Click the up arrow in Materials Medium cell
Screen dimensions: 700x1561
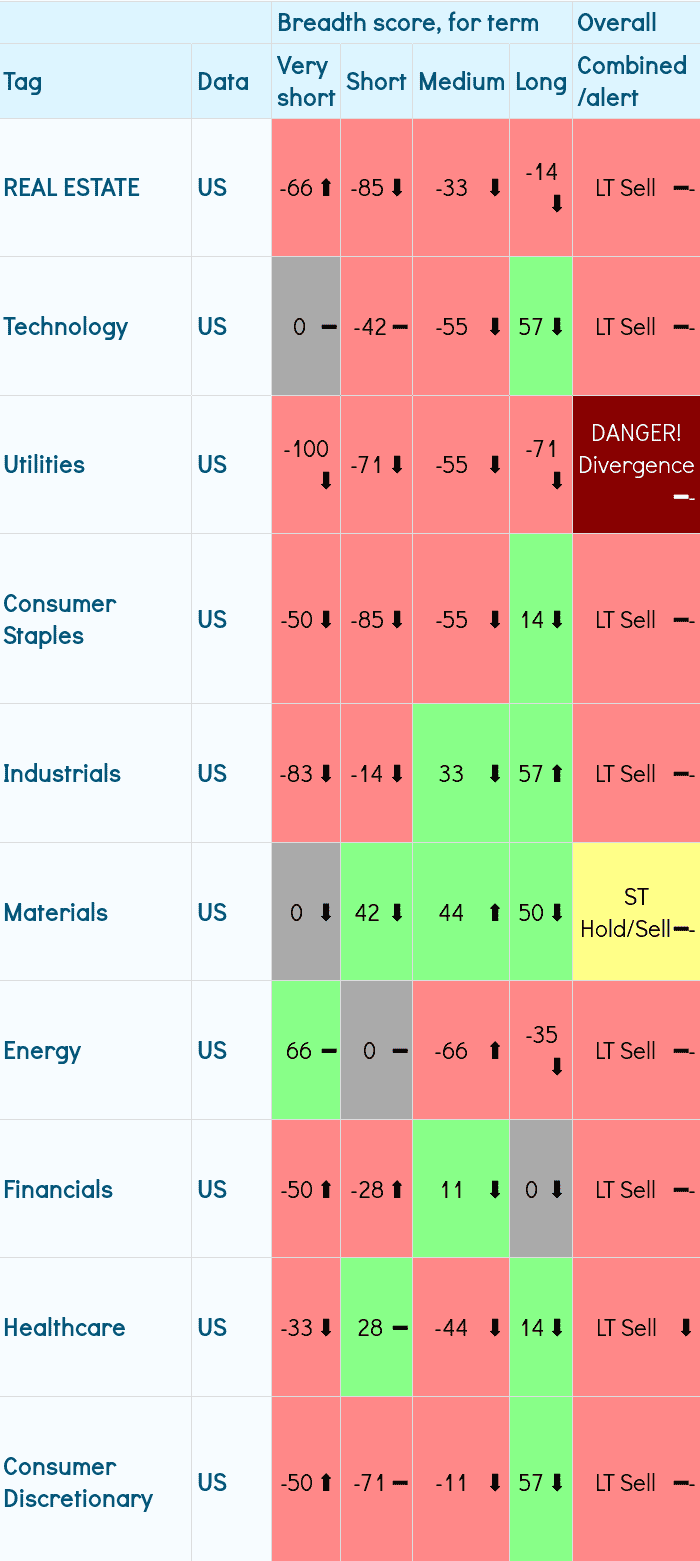(494, 912)
